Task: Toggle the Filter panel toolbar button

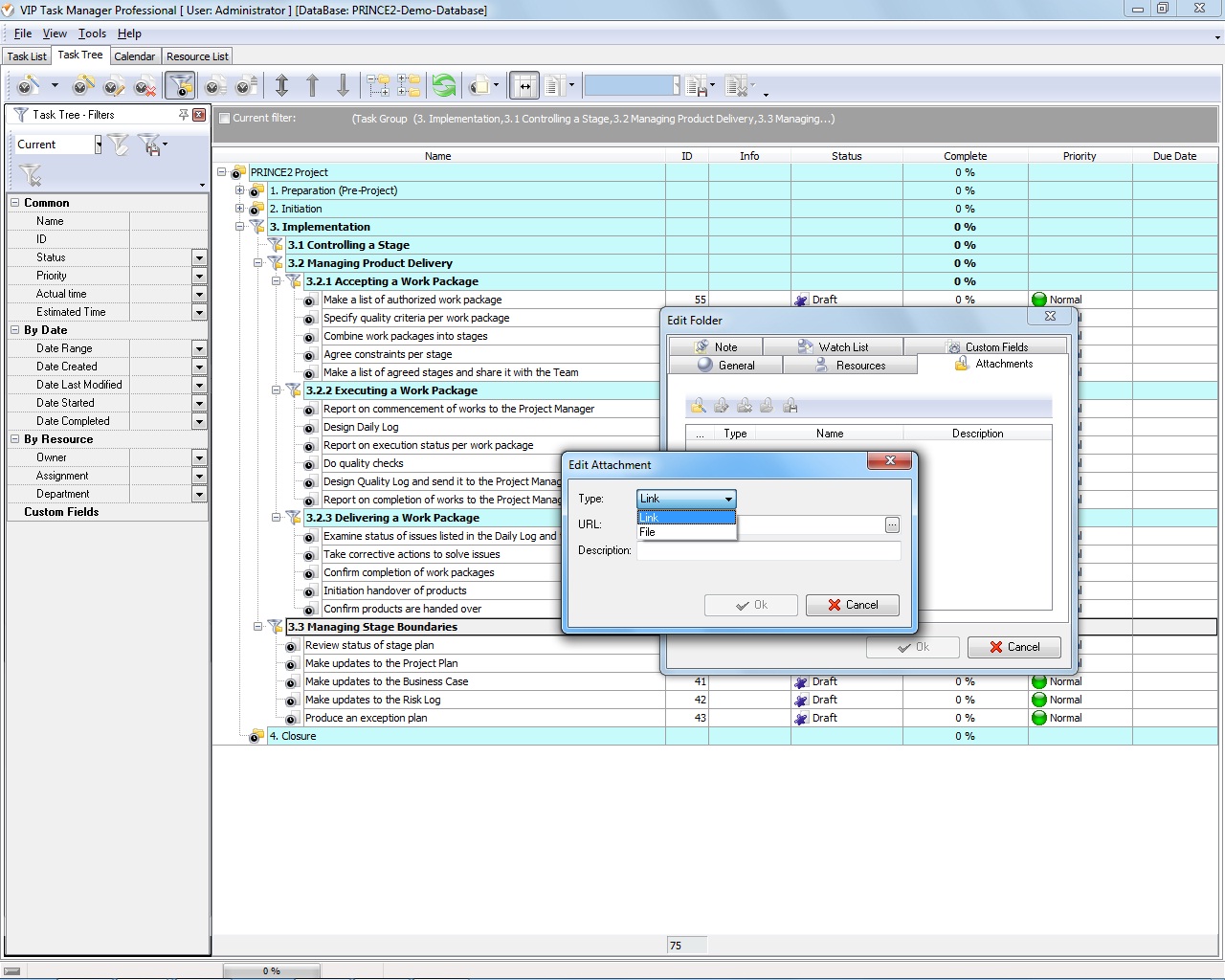Action: point(179,86)
